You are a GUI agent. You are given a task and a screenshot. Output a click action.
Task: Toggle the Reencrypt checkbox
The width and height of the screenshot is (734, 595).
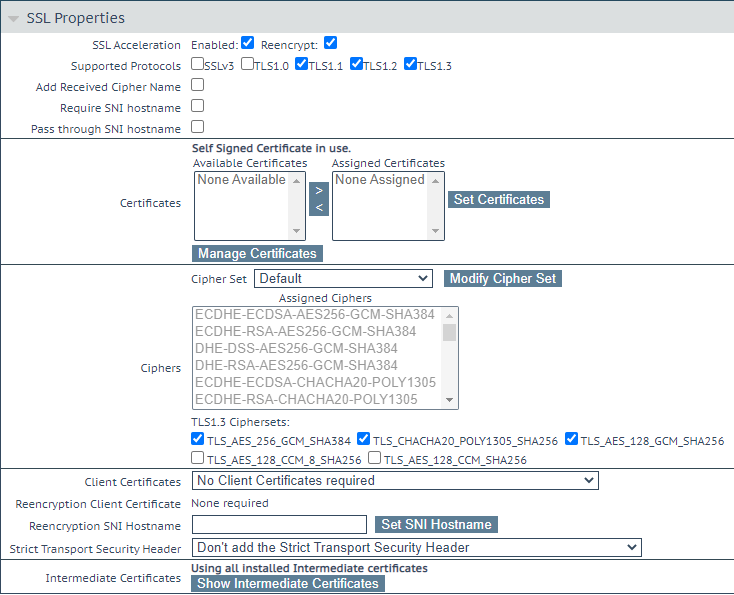[x=330, y=43]
